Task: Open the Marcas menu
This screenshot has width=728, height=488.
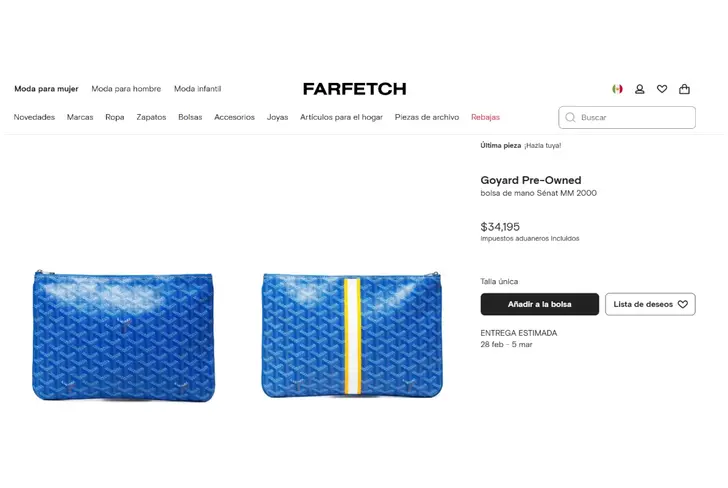Action: (80, 117)
